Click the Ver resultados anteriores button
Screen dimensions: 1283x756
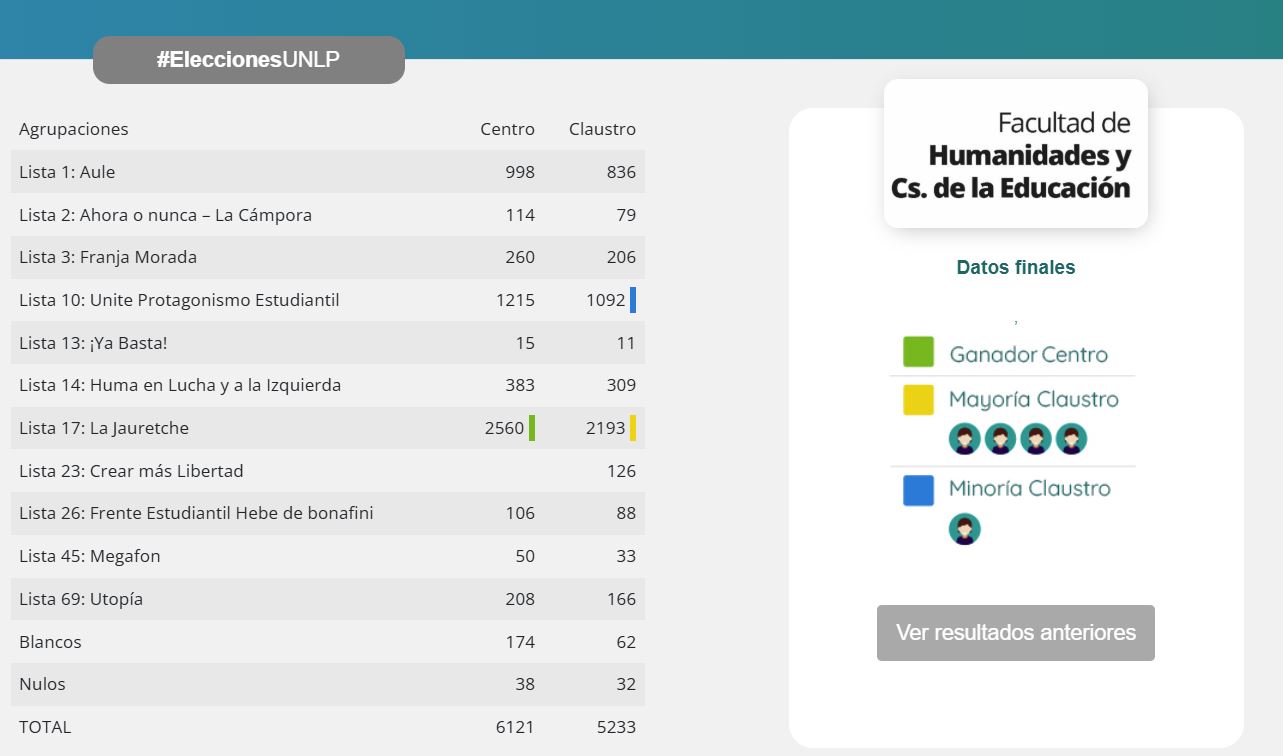coord(1015,632)
